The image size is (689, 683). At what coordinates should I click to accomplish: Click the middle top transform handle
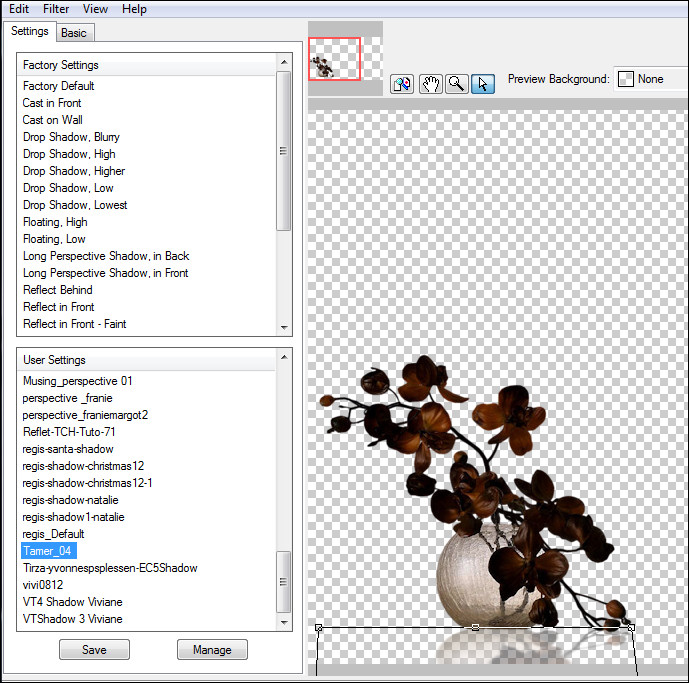(475, 627)
